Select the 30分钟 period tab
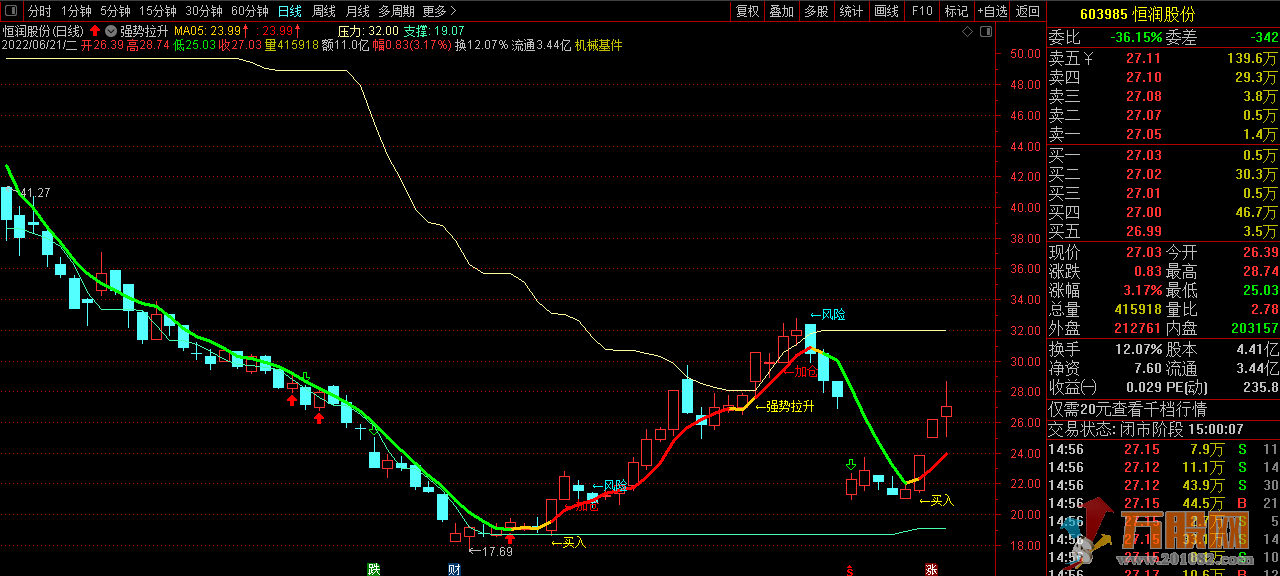1280x576 pixels. [203, 11]
